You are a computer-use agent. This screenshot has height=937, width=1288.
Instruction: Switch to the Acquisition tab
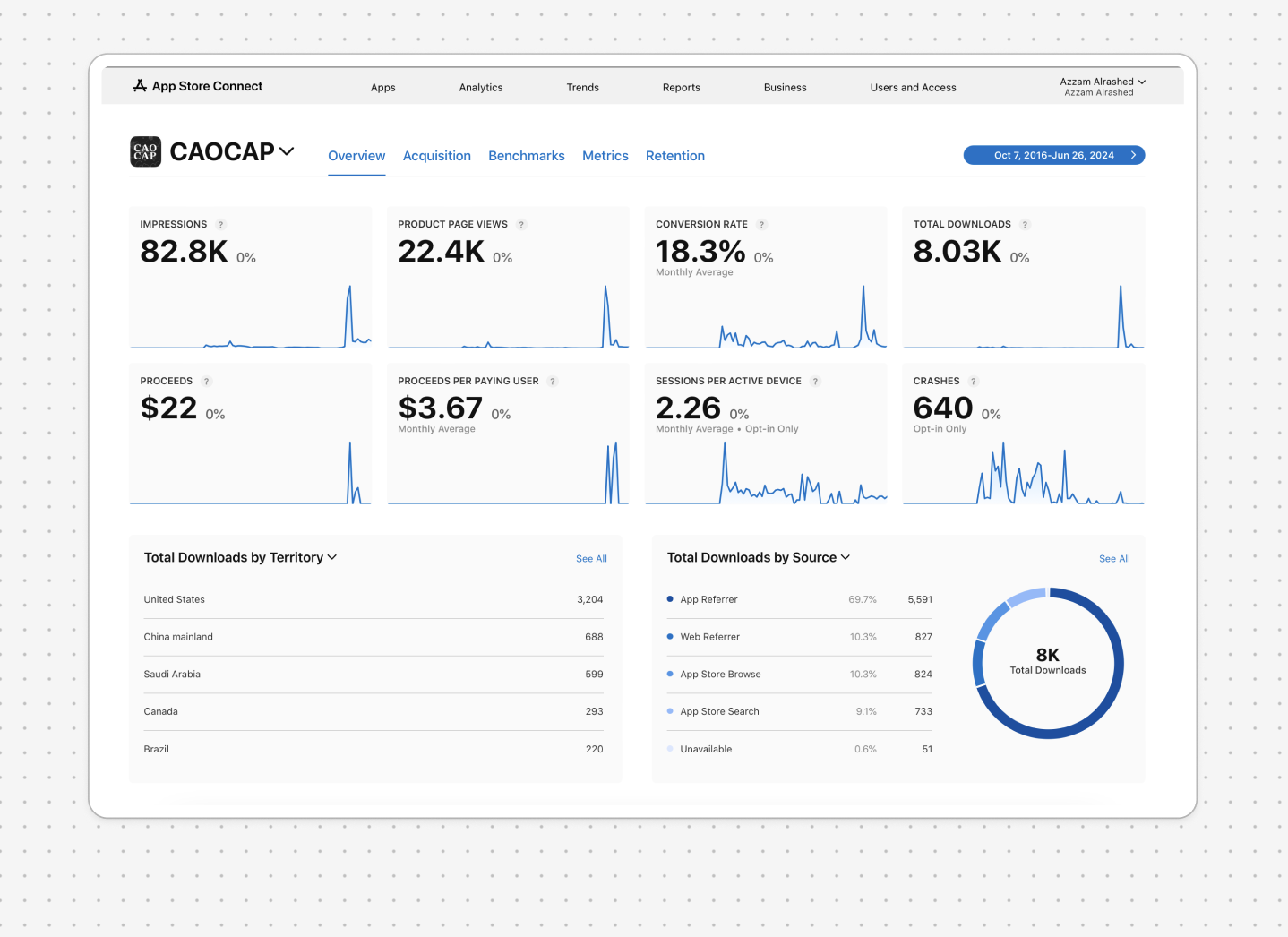pos(437,156)
